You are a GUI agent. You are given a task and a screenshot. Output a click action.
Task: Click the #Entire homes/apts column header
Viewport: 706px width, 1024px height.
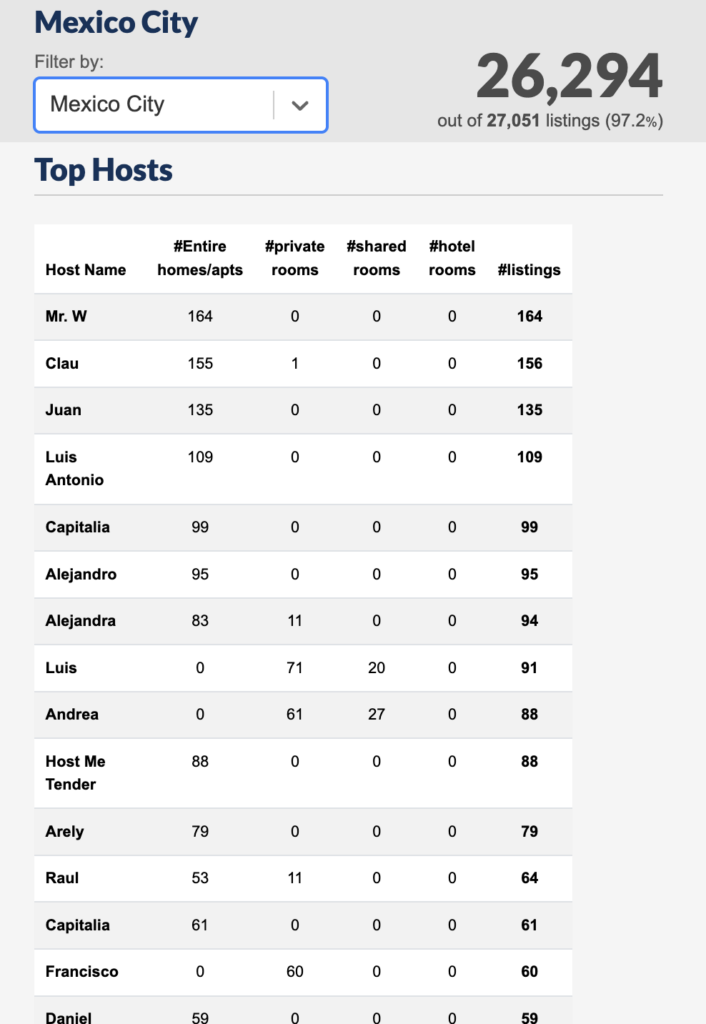coord(200,258)
